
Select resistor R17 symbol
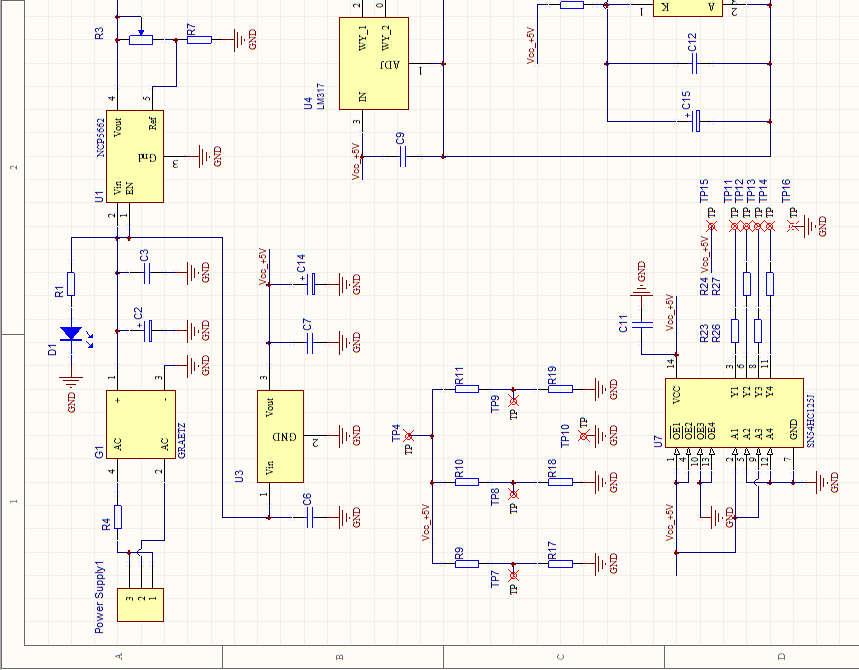(560, 564)
